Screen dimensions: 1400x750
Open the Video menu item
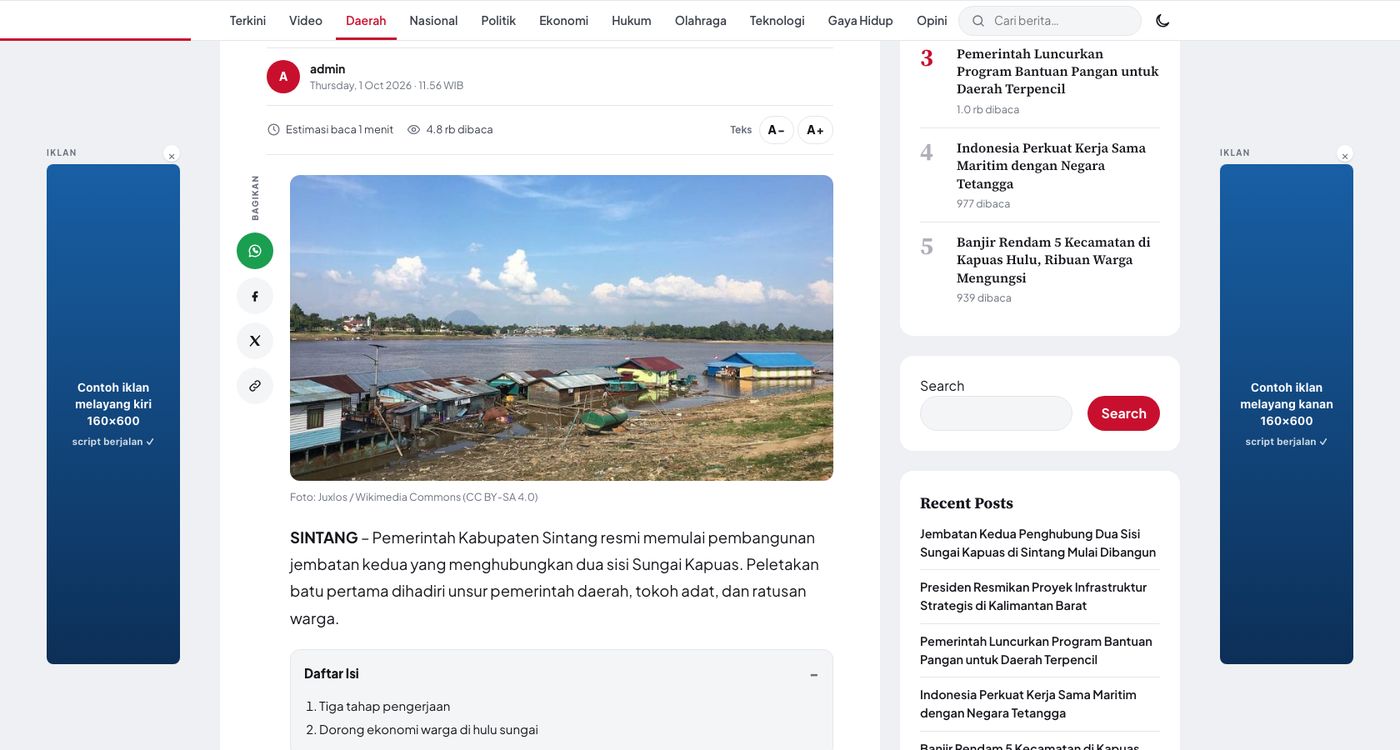point(306,21)
